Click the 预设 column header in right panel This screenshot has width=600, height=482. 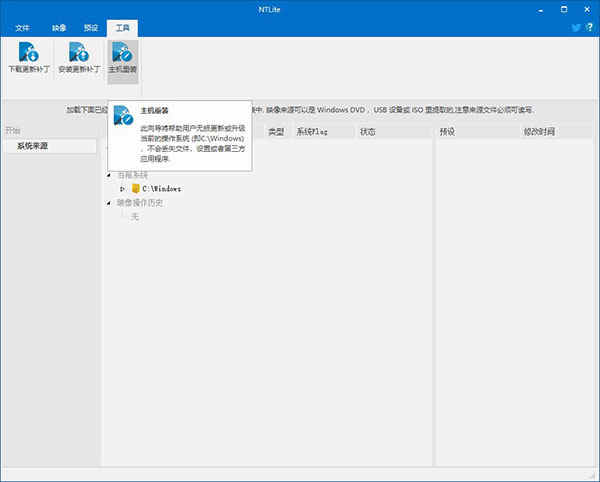click(x=447, y=132)
